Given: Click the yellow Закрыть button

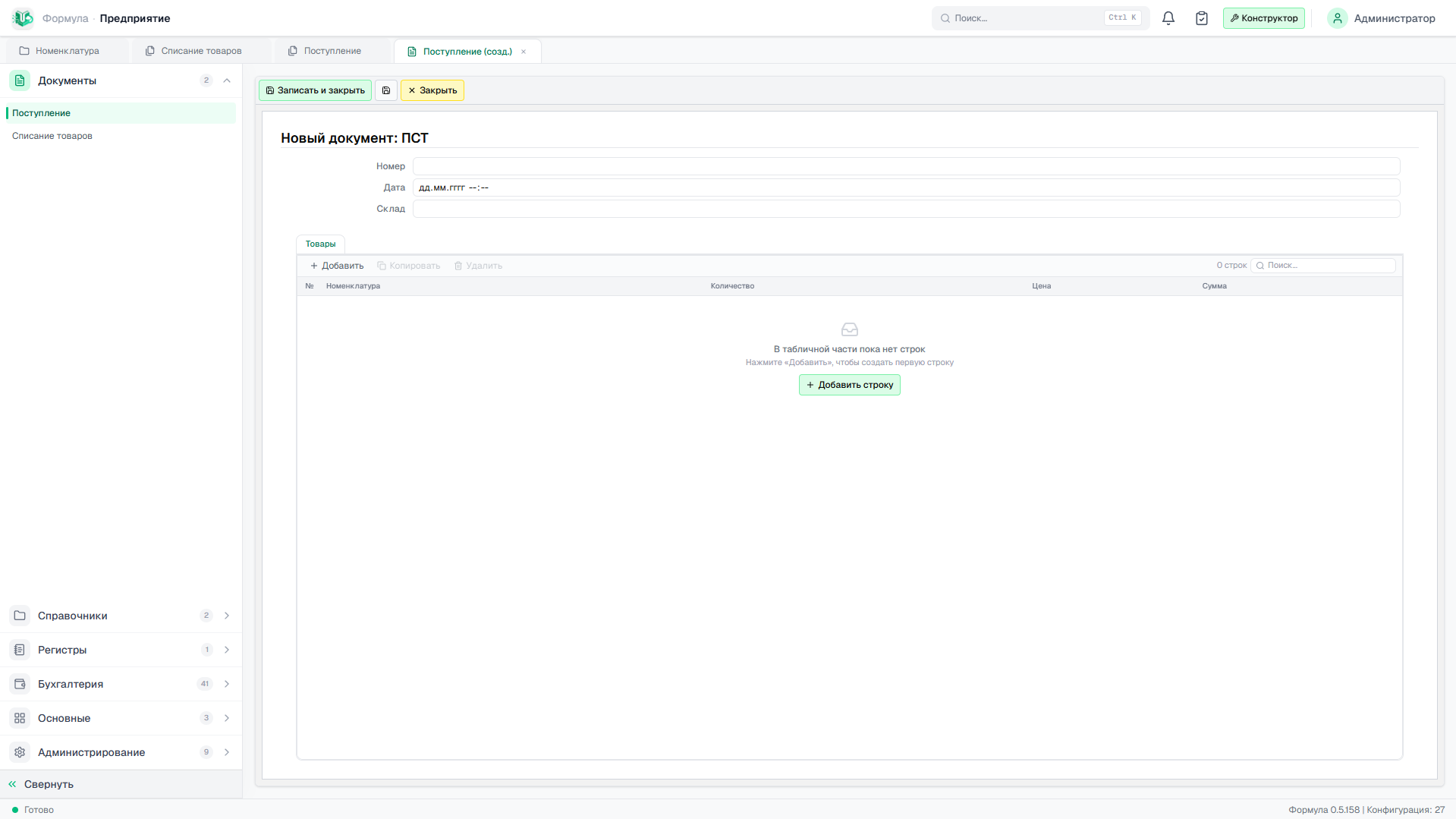Looking at the screenshot, I should coord(432,90).
